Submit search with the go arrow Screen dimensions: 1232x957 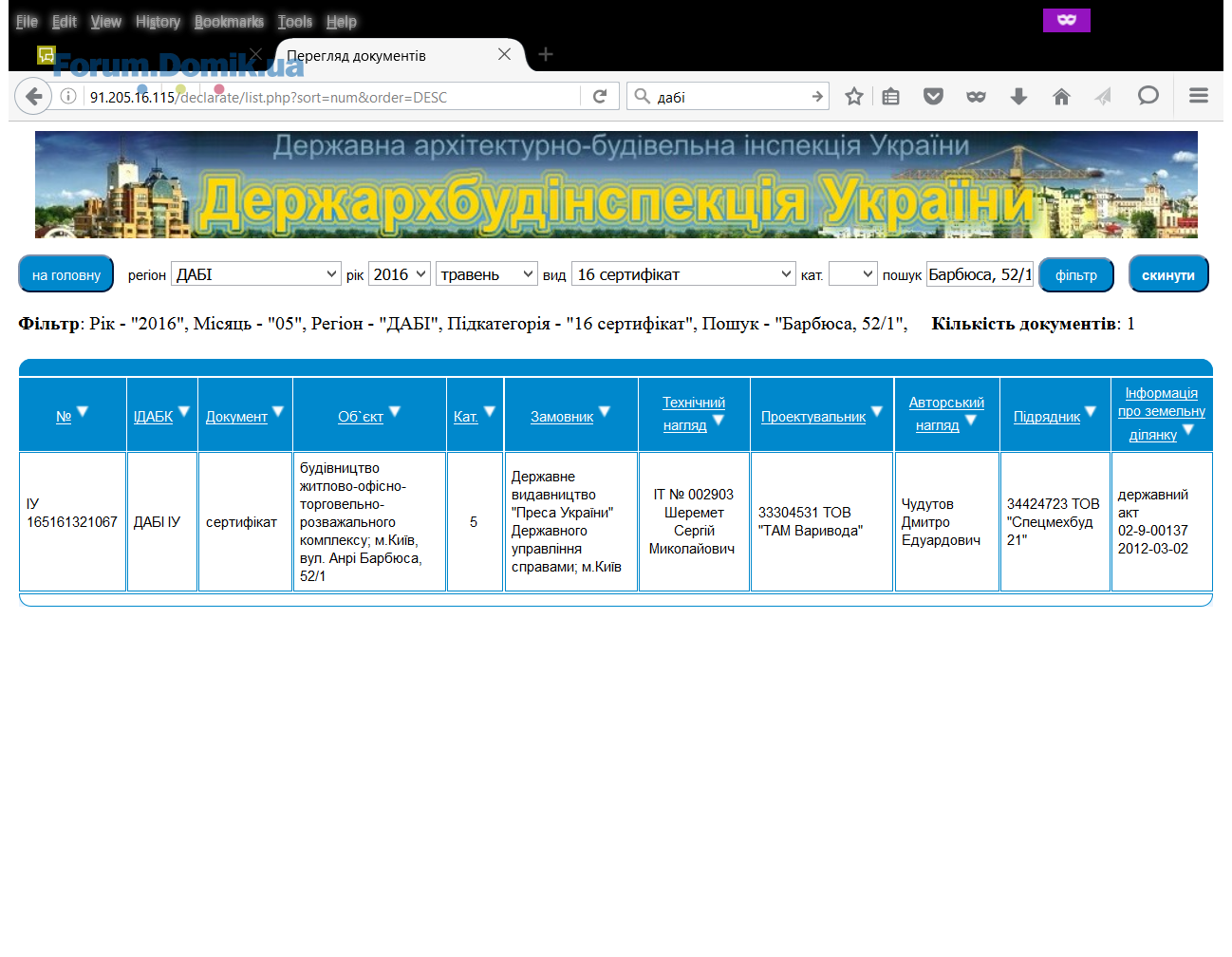pos(816,96)
